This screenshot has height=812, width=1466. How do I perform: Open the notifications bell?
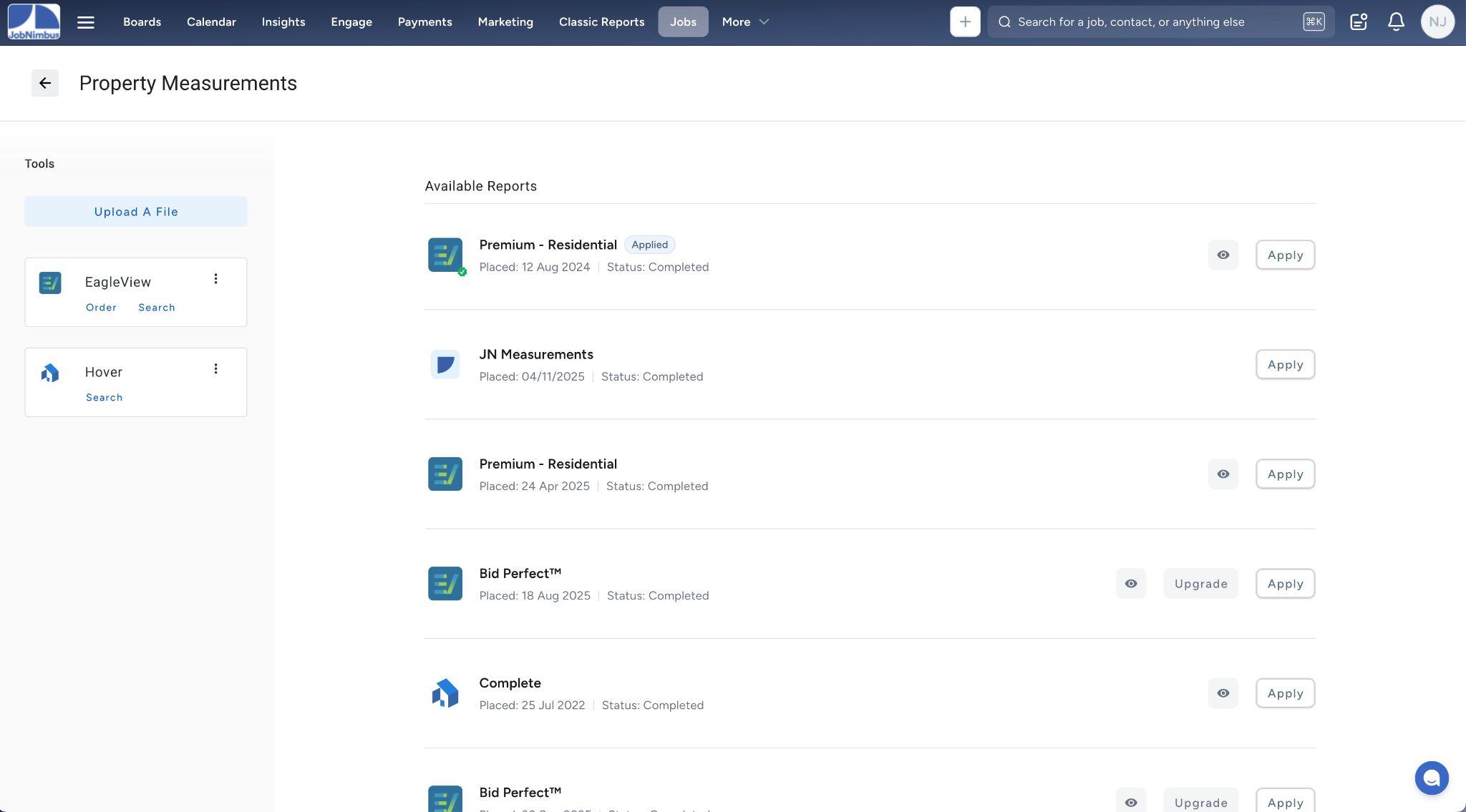pos(1395,22)
